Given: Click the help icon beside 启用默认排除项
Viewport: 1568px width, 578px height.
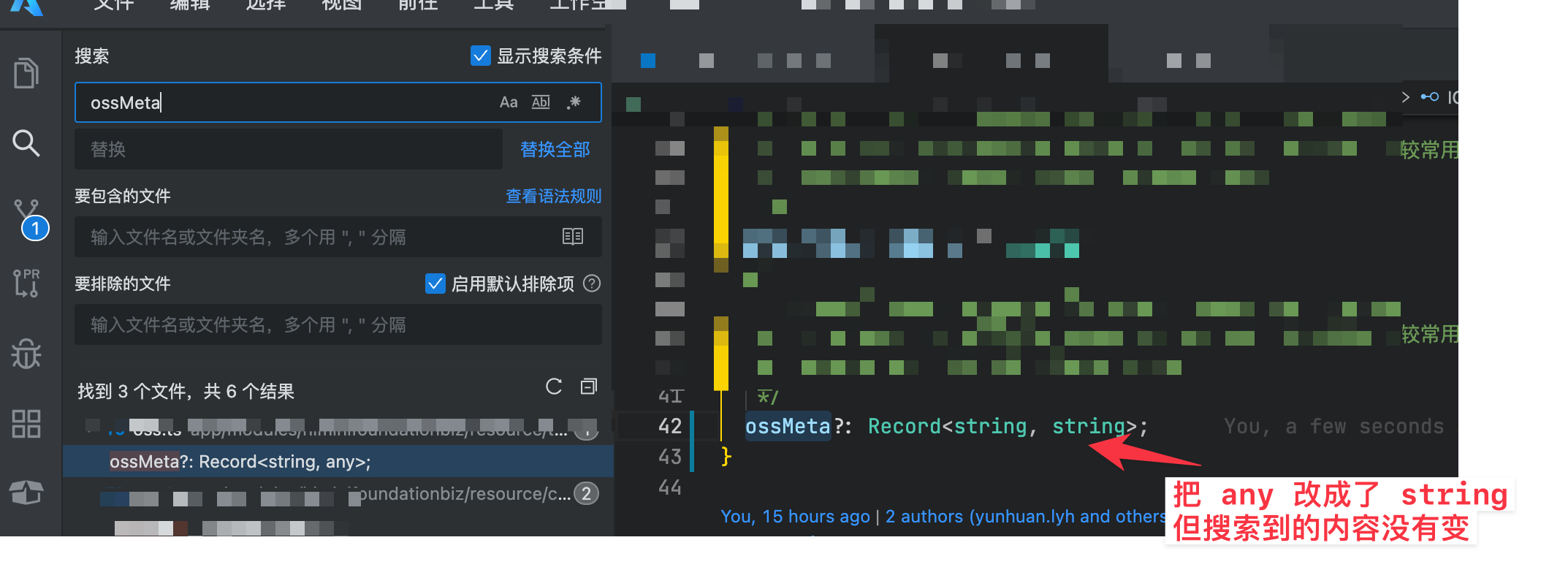Looking at the screenshot, I should point(593,284).
